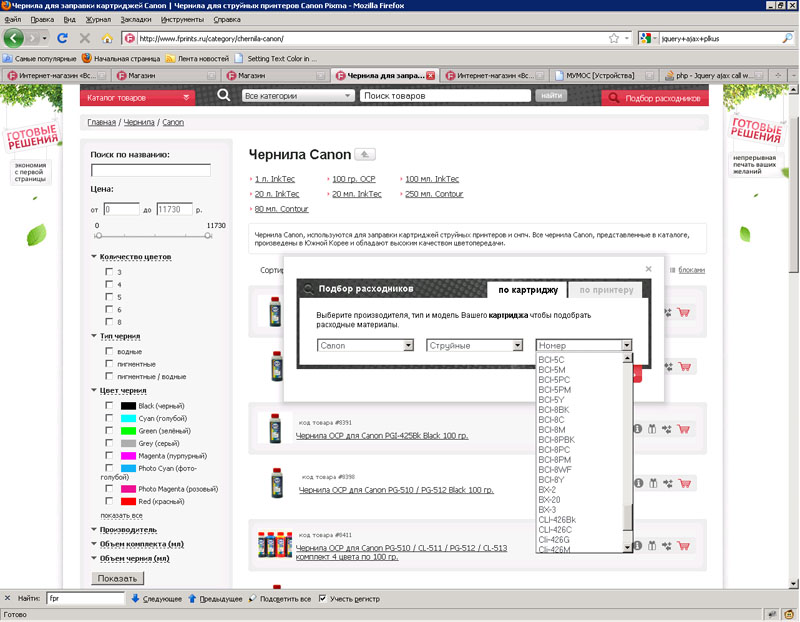Check Magenta (пурпурный) color filter
The height and width of the screenshot is (622, 800).
tap(109, 455)
